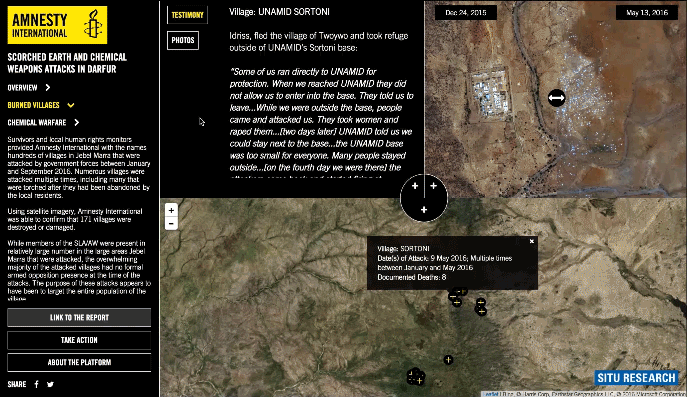
Task: Click the 'Scorched Earth and Chemical Weapons' title
Action: pyautogui.click(x=67, y=63)
